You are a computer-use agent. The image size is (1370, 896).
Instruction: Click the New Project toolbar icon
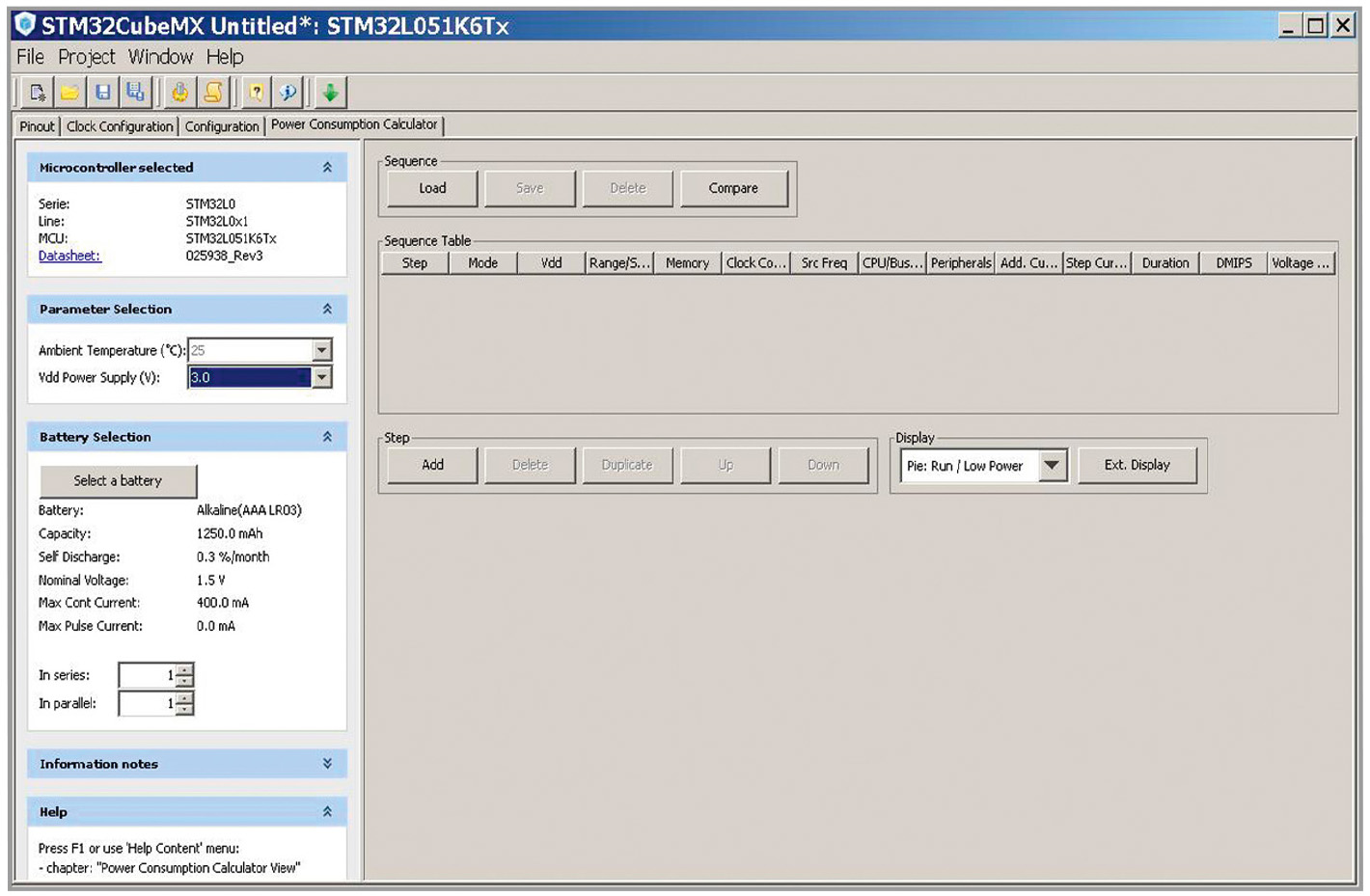(x=38, y=93)
